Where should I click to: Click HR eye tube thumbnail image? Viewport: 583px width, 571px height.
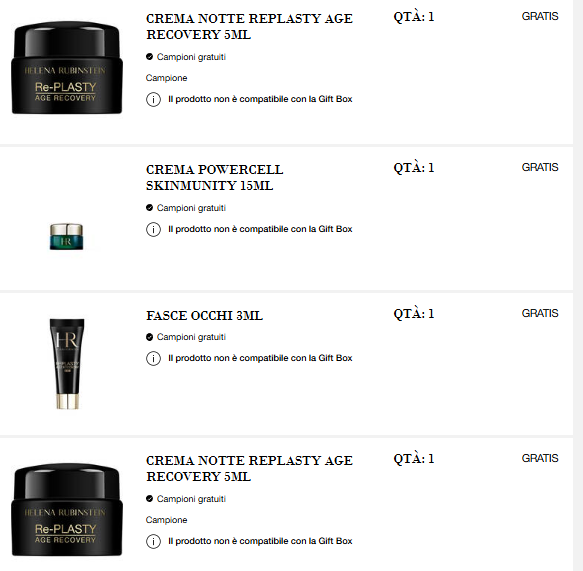click(67, 364)
